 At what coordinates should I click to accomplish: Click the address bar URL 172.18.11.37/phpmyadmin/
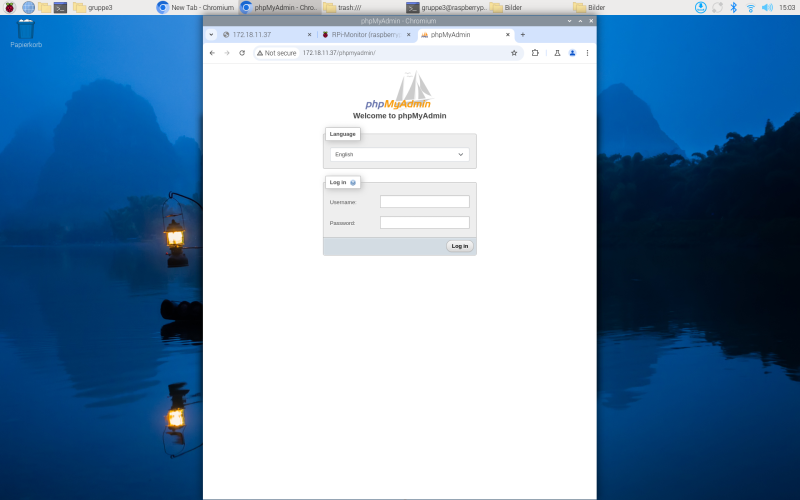click(x=339, y=53)
